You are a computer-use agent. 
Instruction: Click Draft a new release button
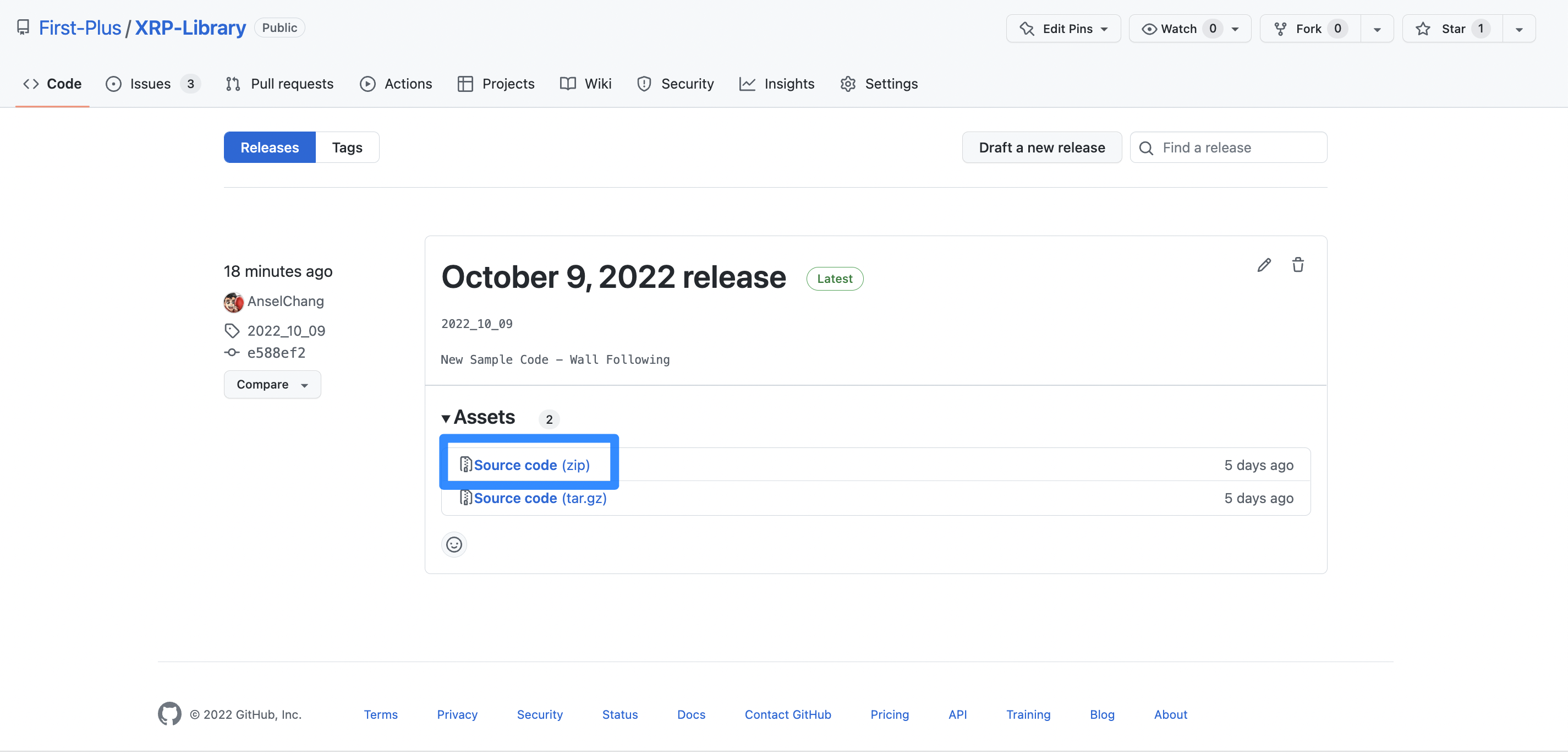1041,147
